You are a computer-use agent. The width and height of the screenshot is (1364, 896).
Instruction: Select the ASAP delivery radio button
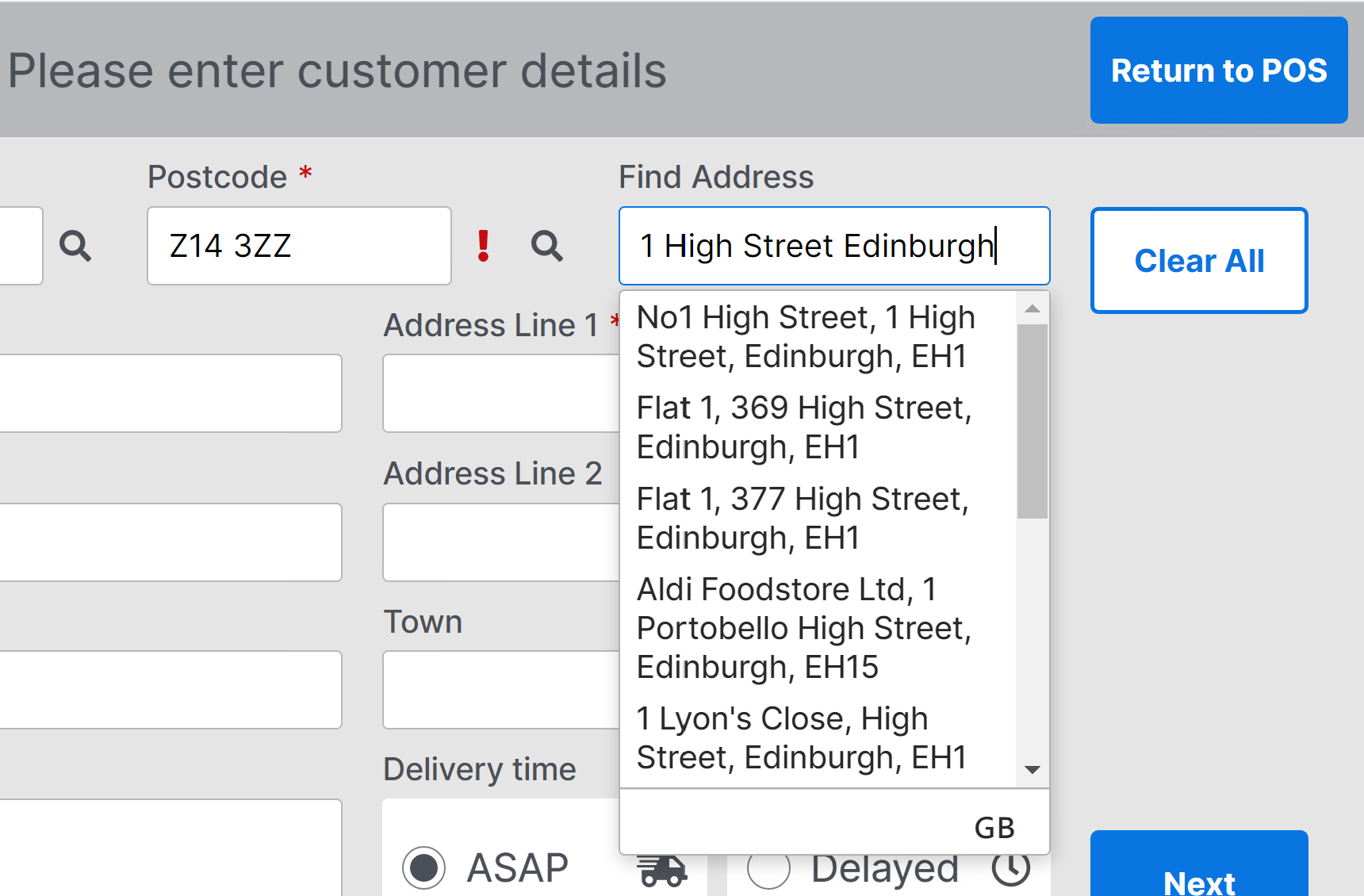(x=424, y=867)
